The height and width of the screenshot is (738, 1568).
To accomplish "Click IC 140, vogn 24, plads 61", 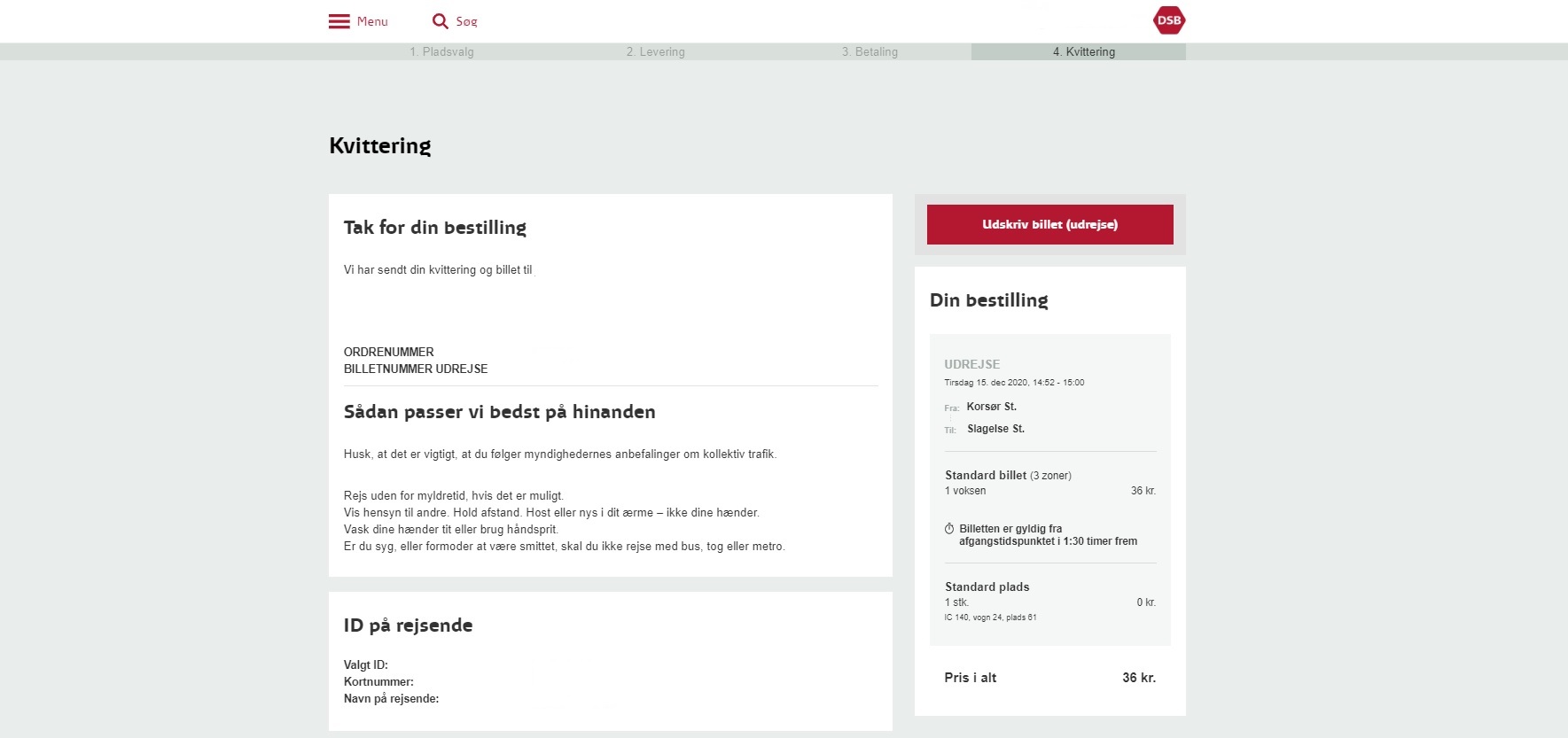I will click(x=990, y=618).
